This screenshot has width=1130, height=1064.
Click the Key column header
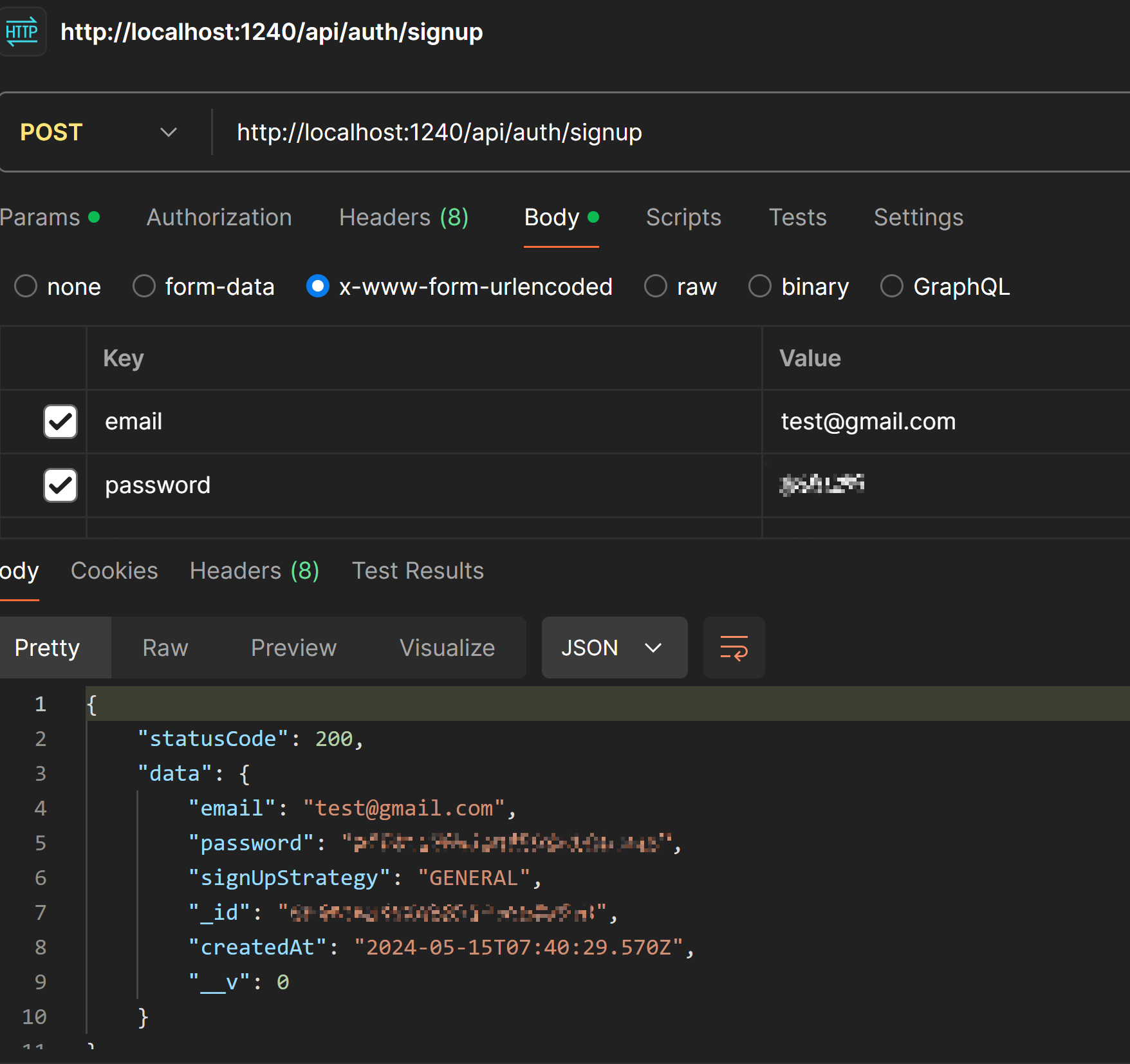(124, 359)
